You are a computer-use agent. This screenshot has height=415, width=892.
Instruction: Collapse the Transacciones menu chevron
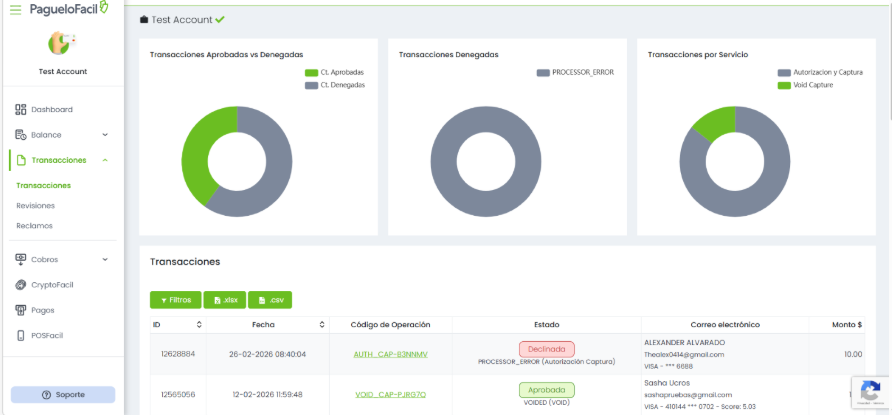coord(105,160)
